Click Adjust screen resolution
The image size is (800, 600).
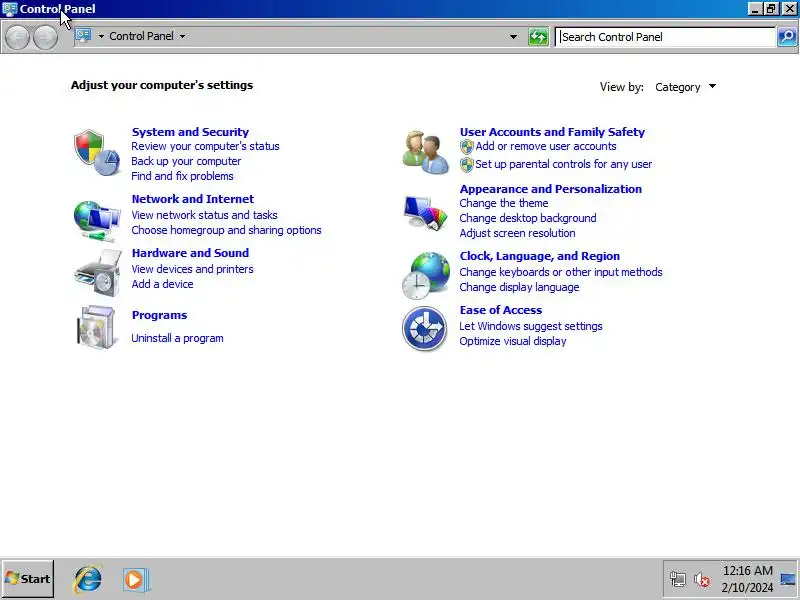point(517,233)
